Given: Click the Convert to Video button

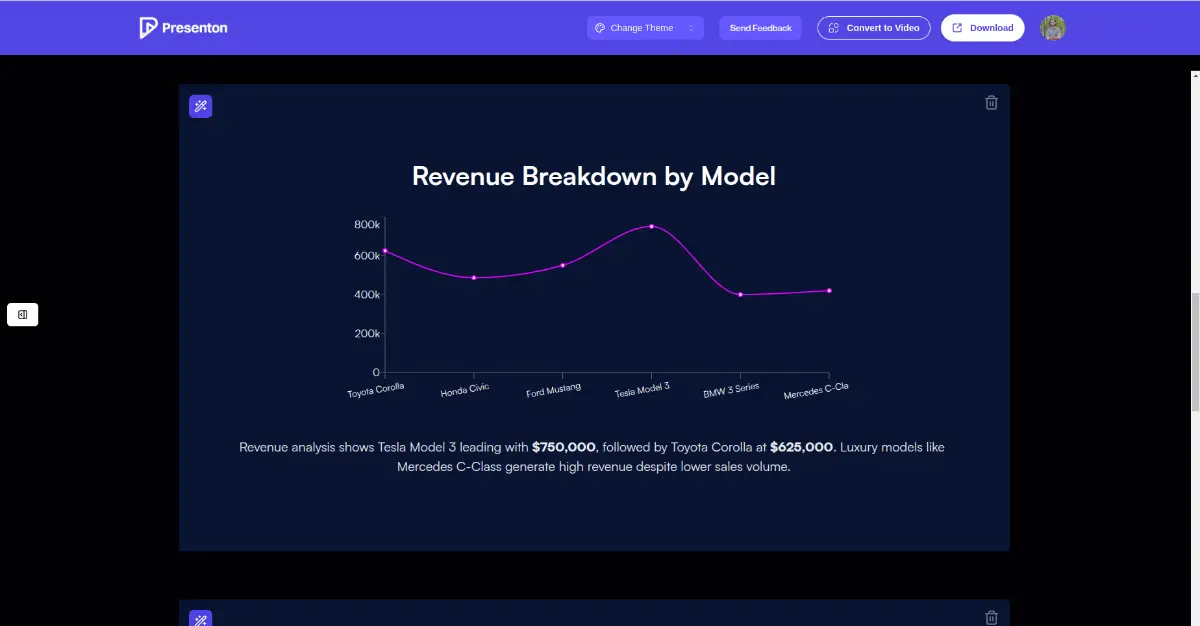Looking at the screenshot, I should 874,28.
